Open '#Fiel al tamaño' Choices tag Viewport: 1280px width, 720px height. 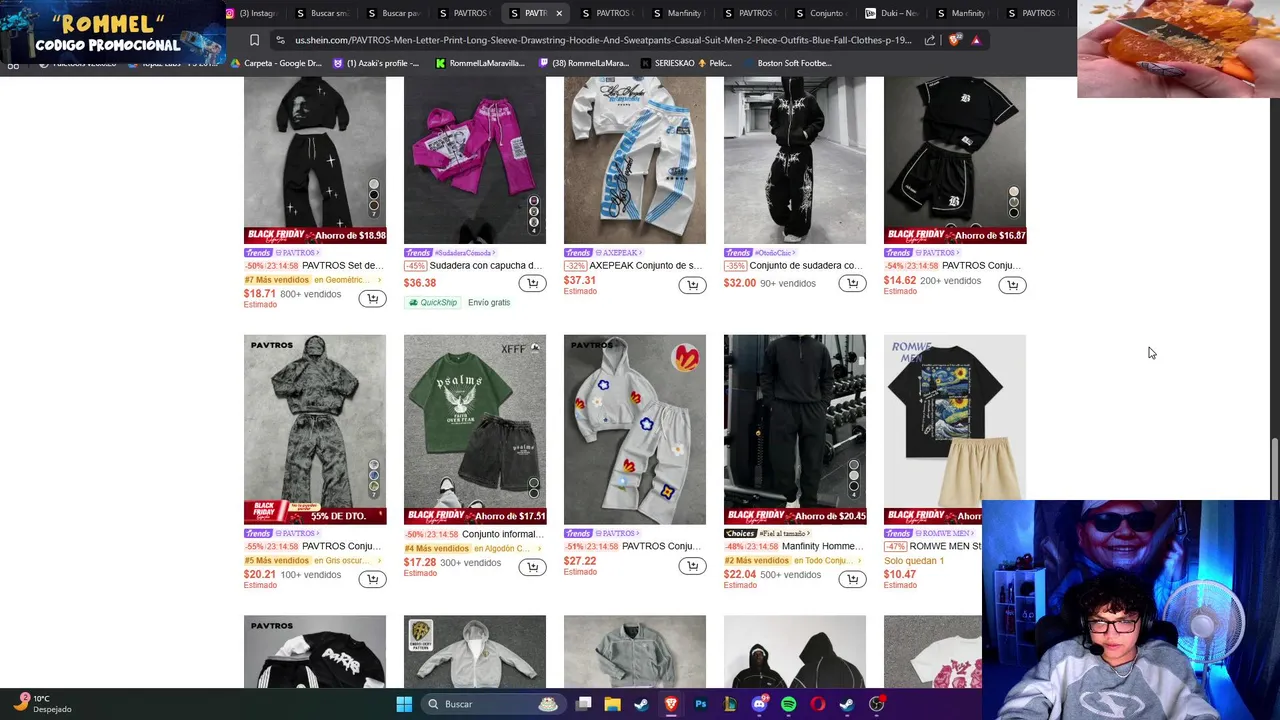(782, 534)
